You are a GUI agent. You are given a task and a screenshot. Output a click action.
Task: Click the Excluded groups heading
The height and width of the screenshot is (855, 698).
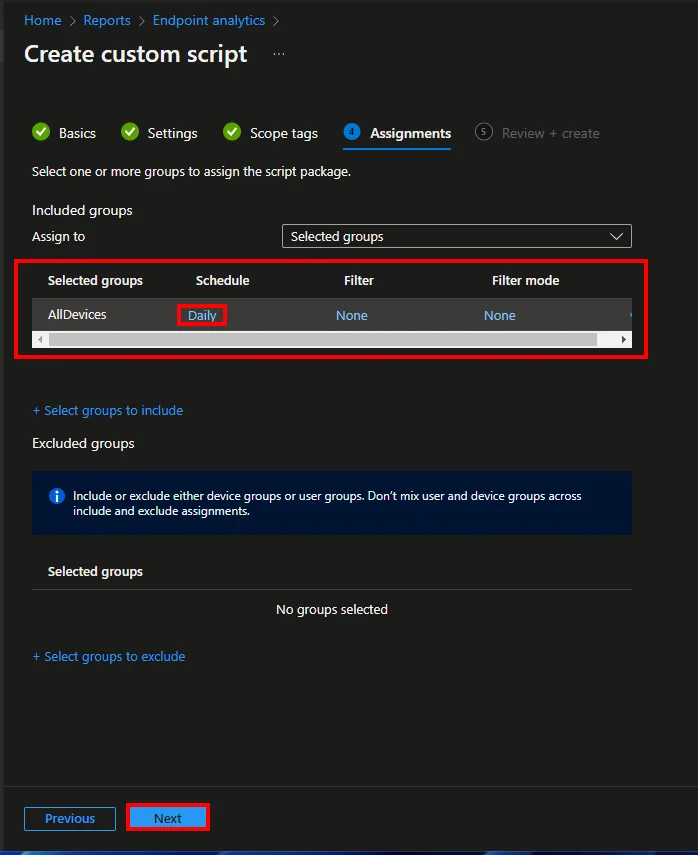[83, 443]
